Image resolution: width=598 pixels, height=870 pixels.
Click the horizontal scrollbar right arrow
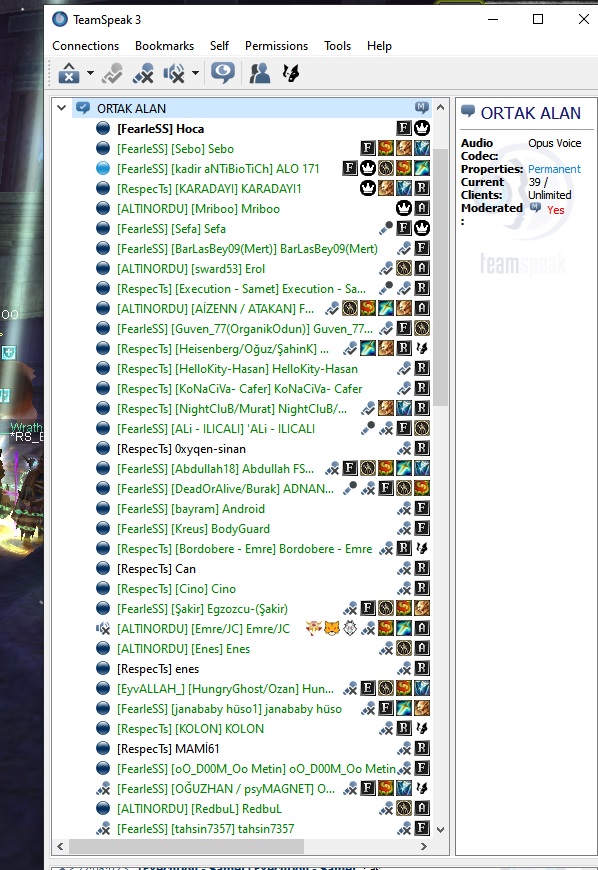424,846
